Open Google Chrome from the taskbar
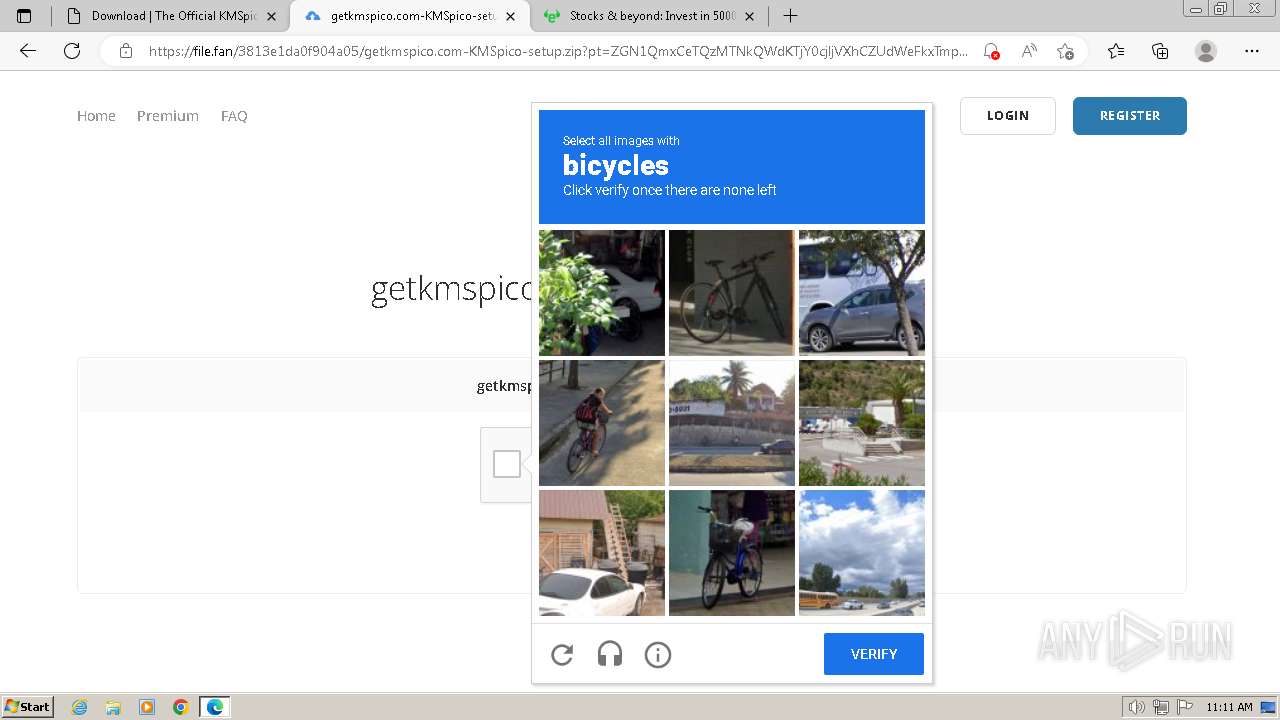This screenshot has width=1280, height=720. pyautogui.click(x=181, y=707)
